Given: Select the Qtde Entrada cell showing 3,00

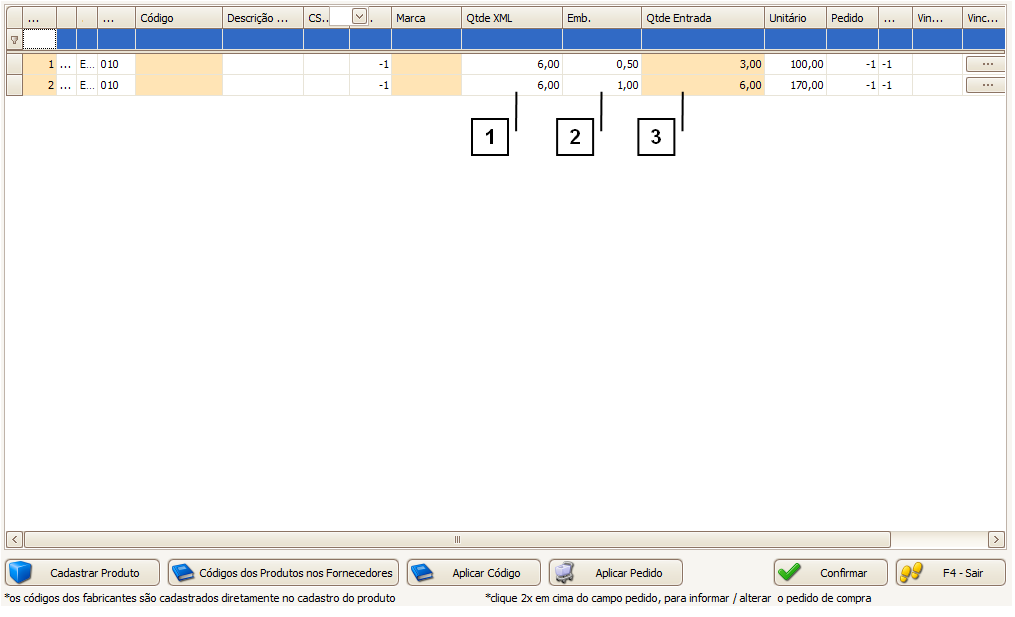Looking at the screenshot, I should [702, 64].
